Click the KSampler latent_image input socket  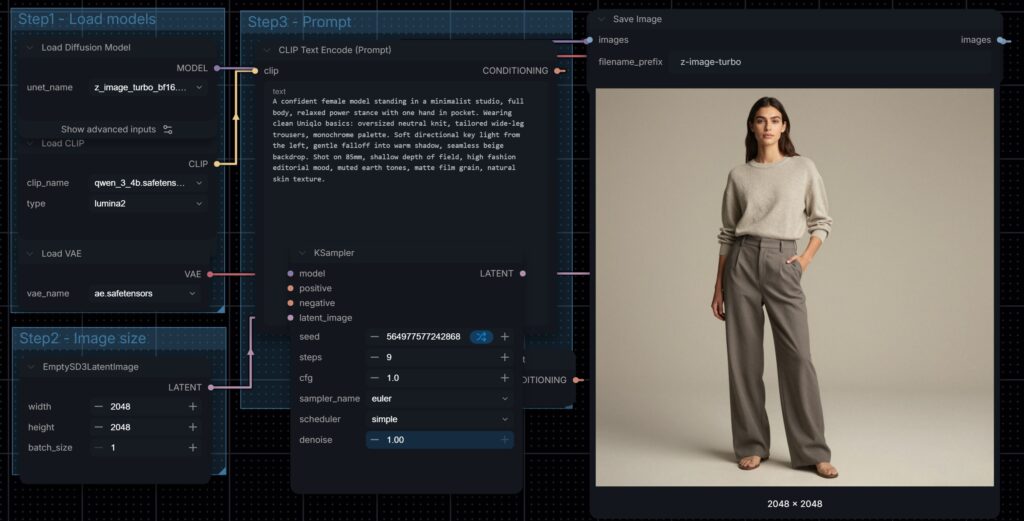tap(291, 318)
